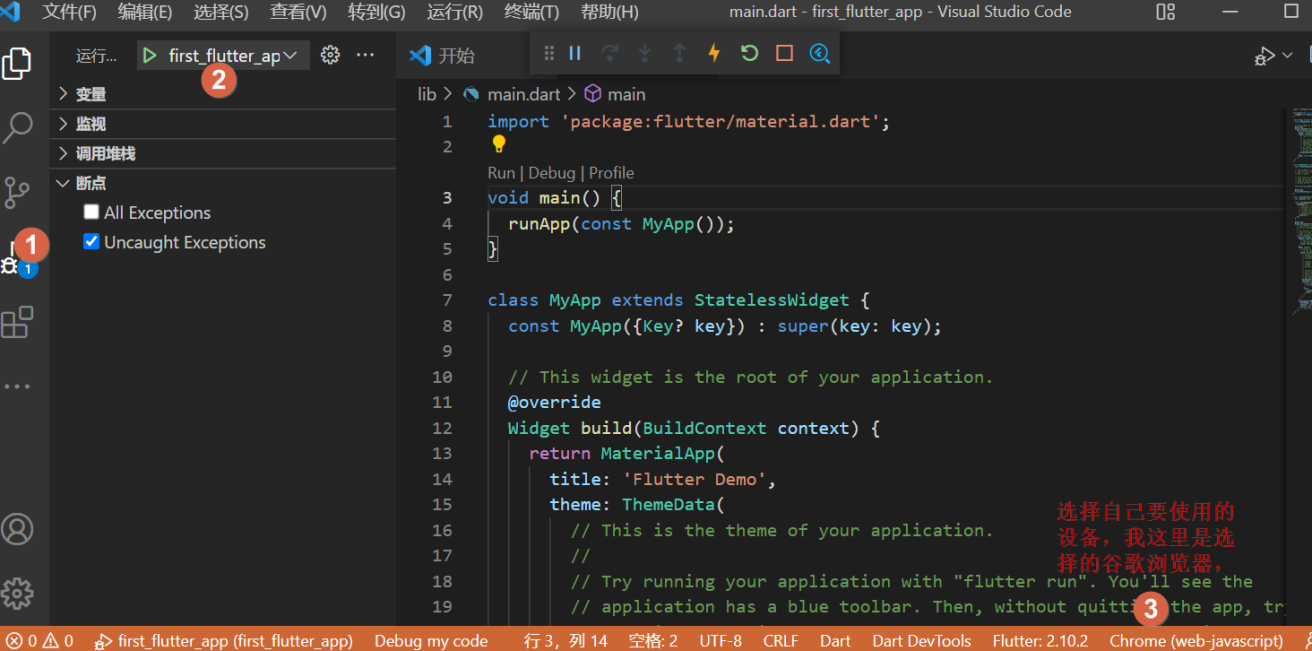1312x651 pixels.
Task: Click the errors and warnings status indicator
Action: 41,641
